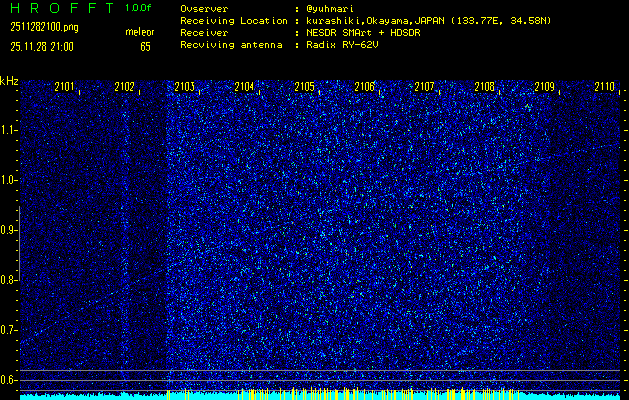629x400 pixels.
Task: Click the version label 1.0.0f
Action: tap(138, 8)
